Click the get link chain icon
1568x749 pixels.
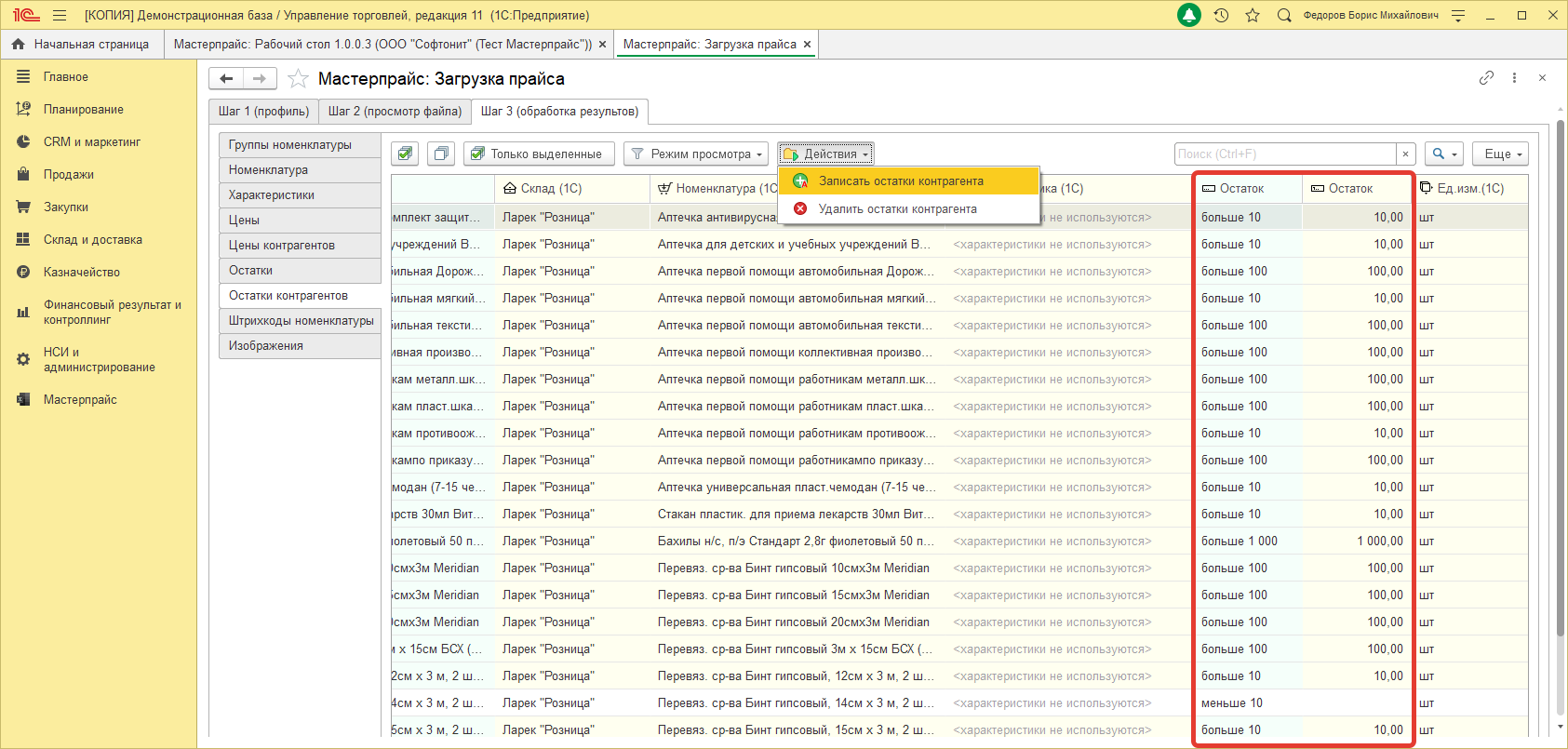click(x=1486, y=78)
